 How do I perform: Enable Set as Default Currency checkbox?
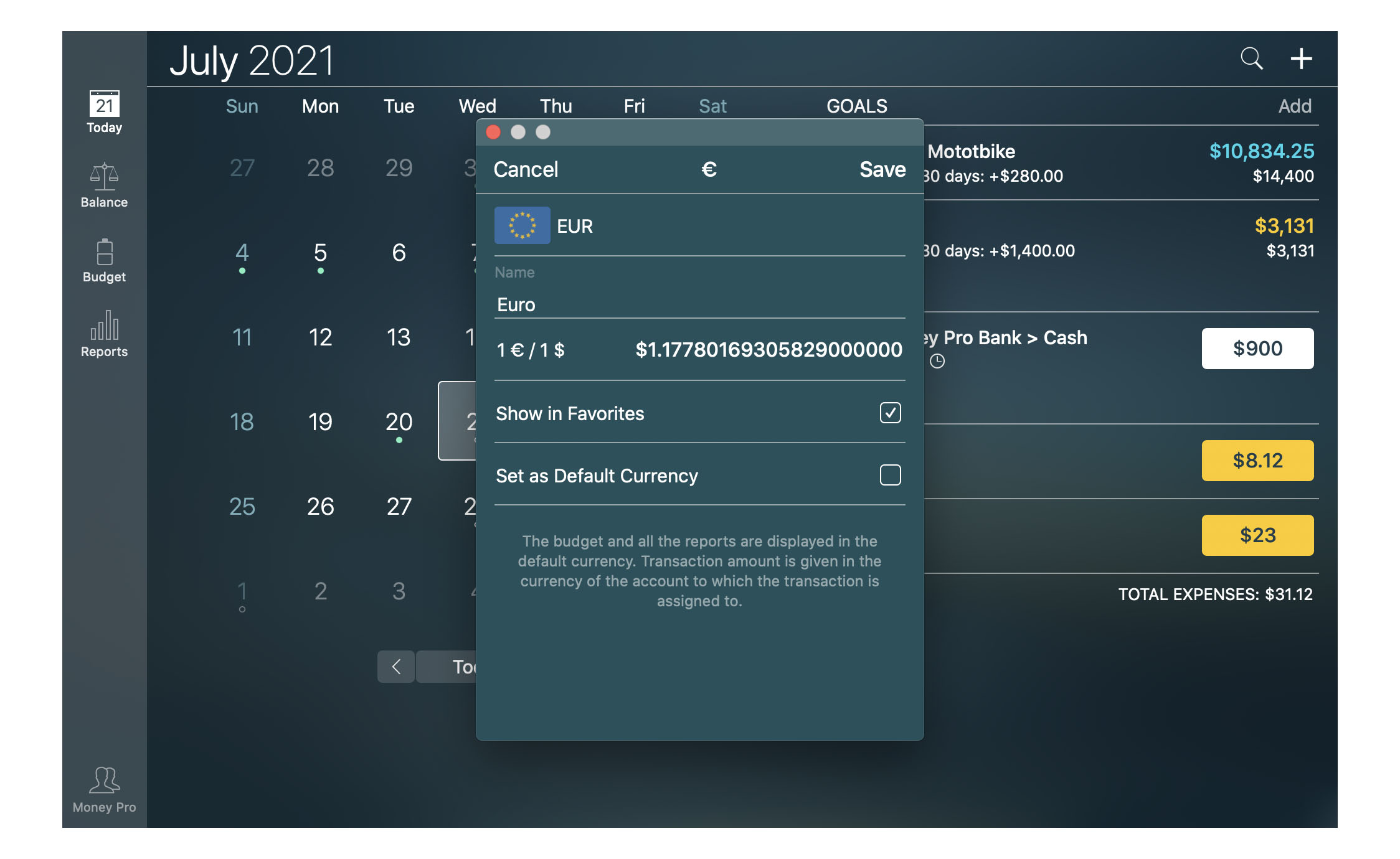(889, 475)
